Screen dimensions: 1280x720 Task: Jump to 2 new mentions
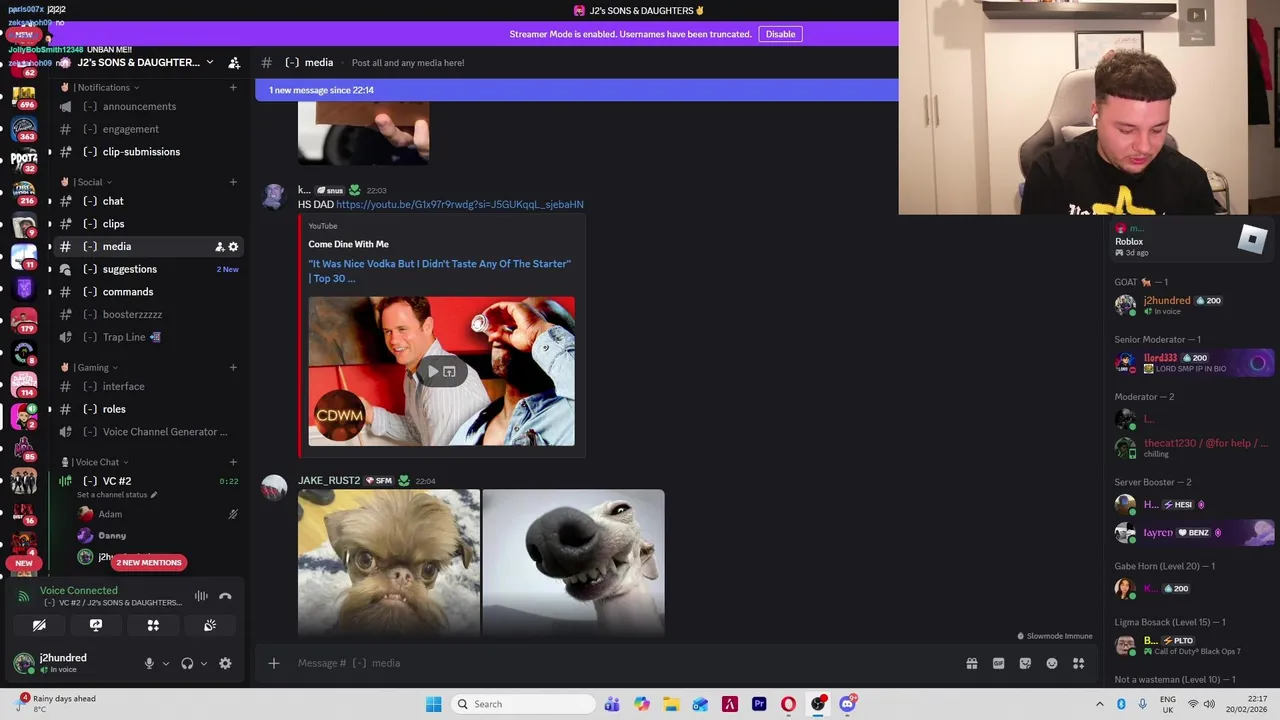pyautogui.click(x=149, y=562)
